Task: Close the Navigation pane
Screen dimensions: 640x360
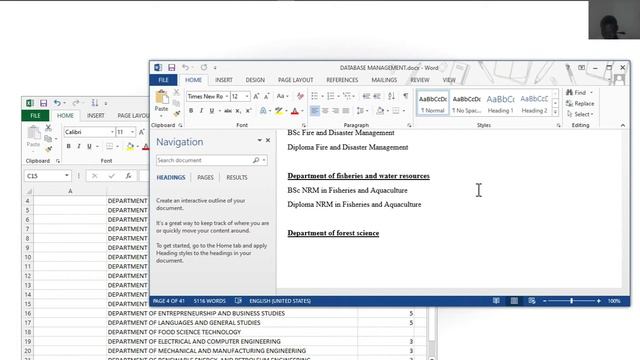Action: [x=268, y=140]
